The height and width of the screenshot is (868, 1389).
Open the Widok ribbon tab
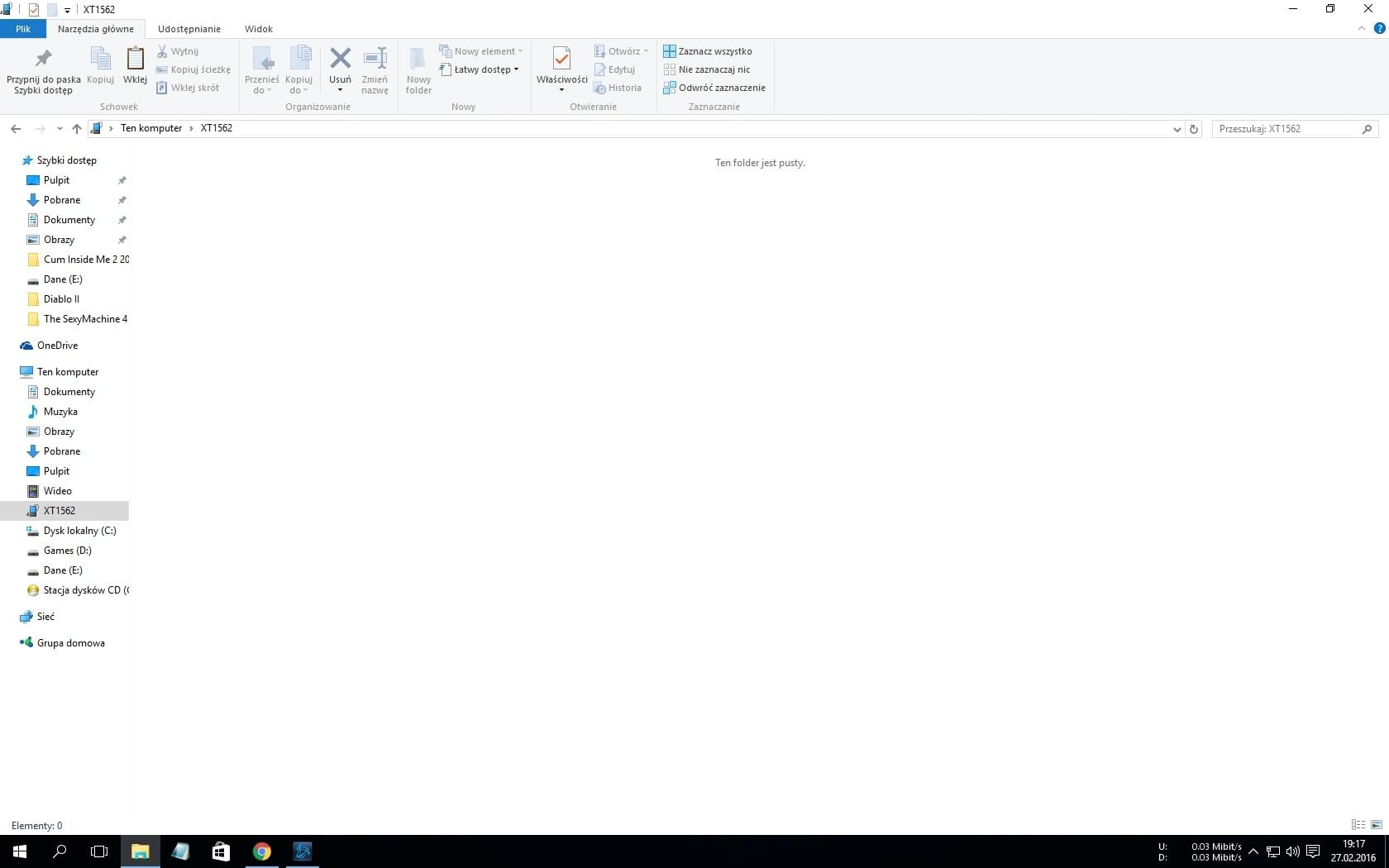pos(258,29)
